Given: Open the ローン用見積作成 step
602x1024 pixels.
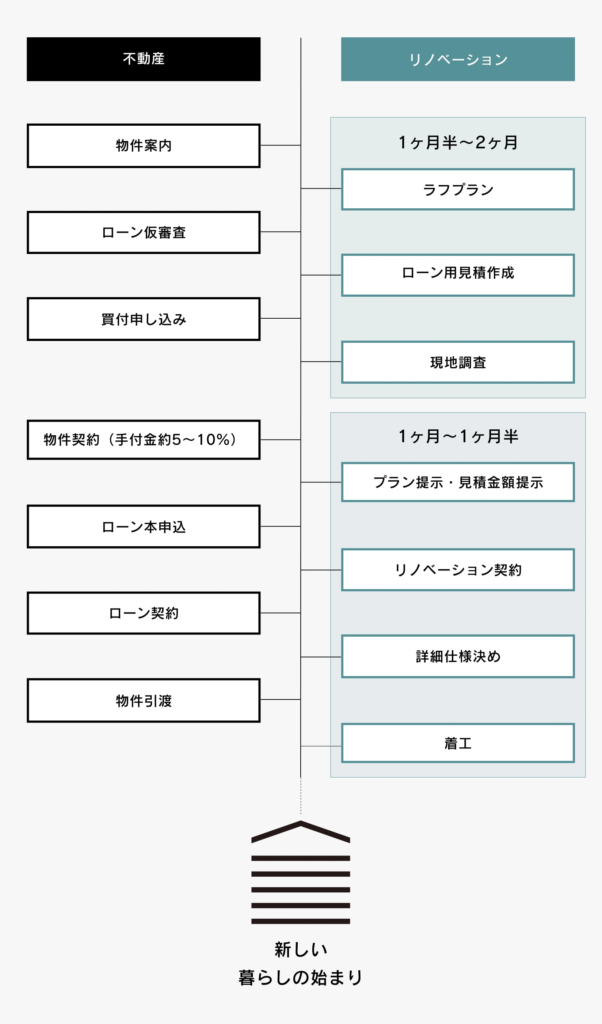Looking at the screenshot, I should point(458,275).
